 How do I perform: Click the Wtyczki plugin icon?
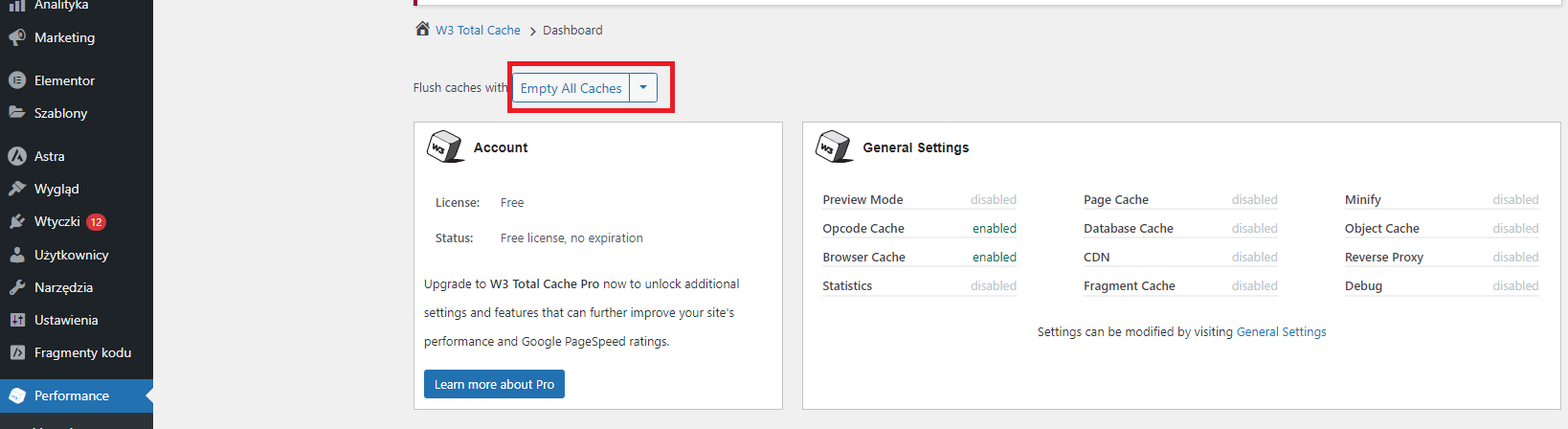[x=17, y=221]
